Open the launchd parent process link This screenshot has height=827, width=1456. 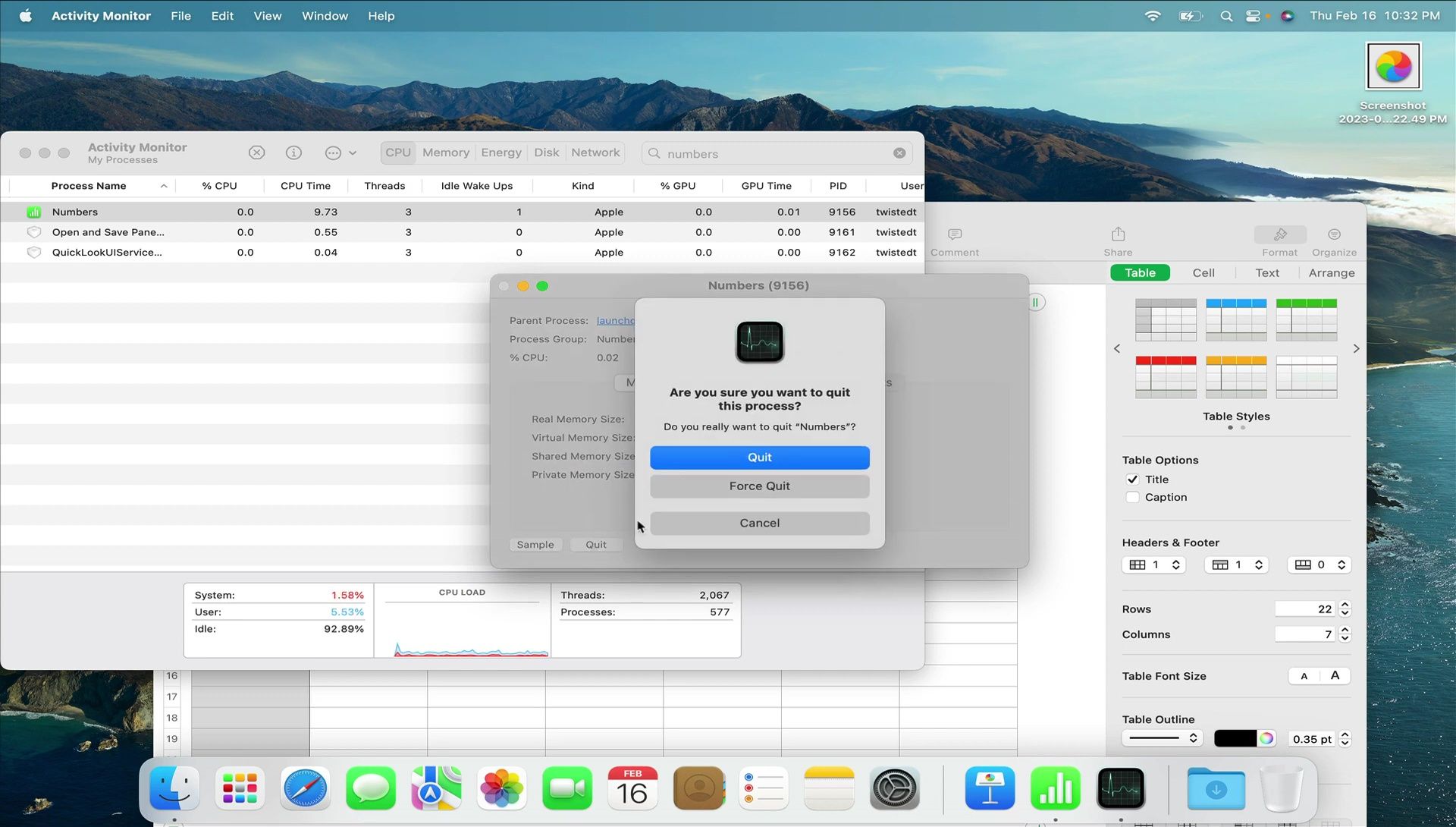(615, 321)
